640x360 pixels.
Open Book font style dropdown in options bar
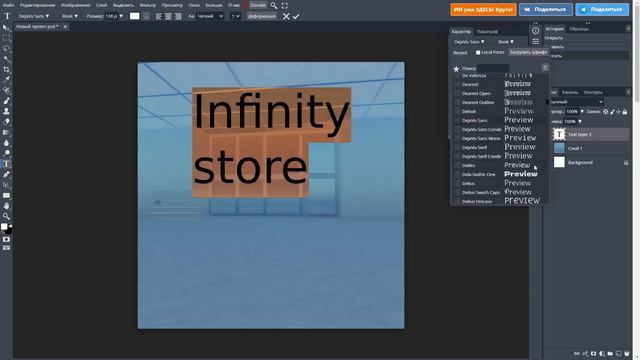70,16
